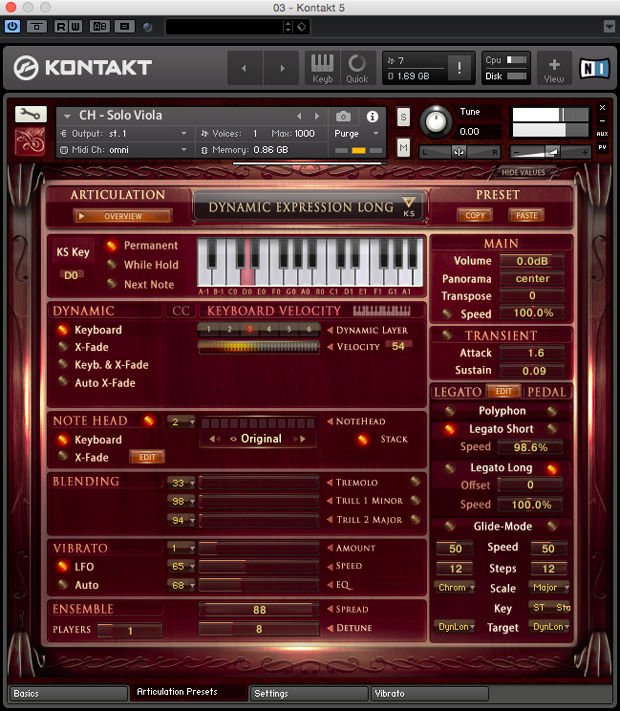Image resolution: width=620 pixels, height=711 pixels.
Task: Open the Midi Ch omni dropdown
Action: click(x=125, y=150)
